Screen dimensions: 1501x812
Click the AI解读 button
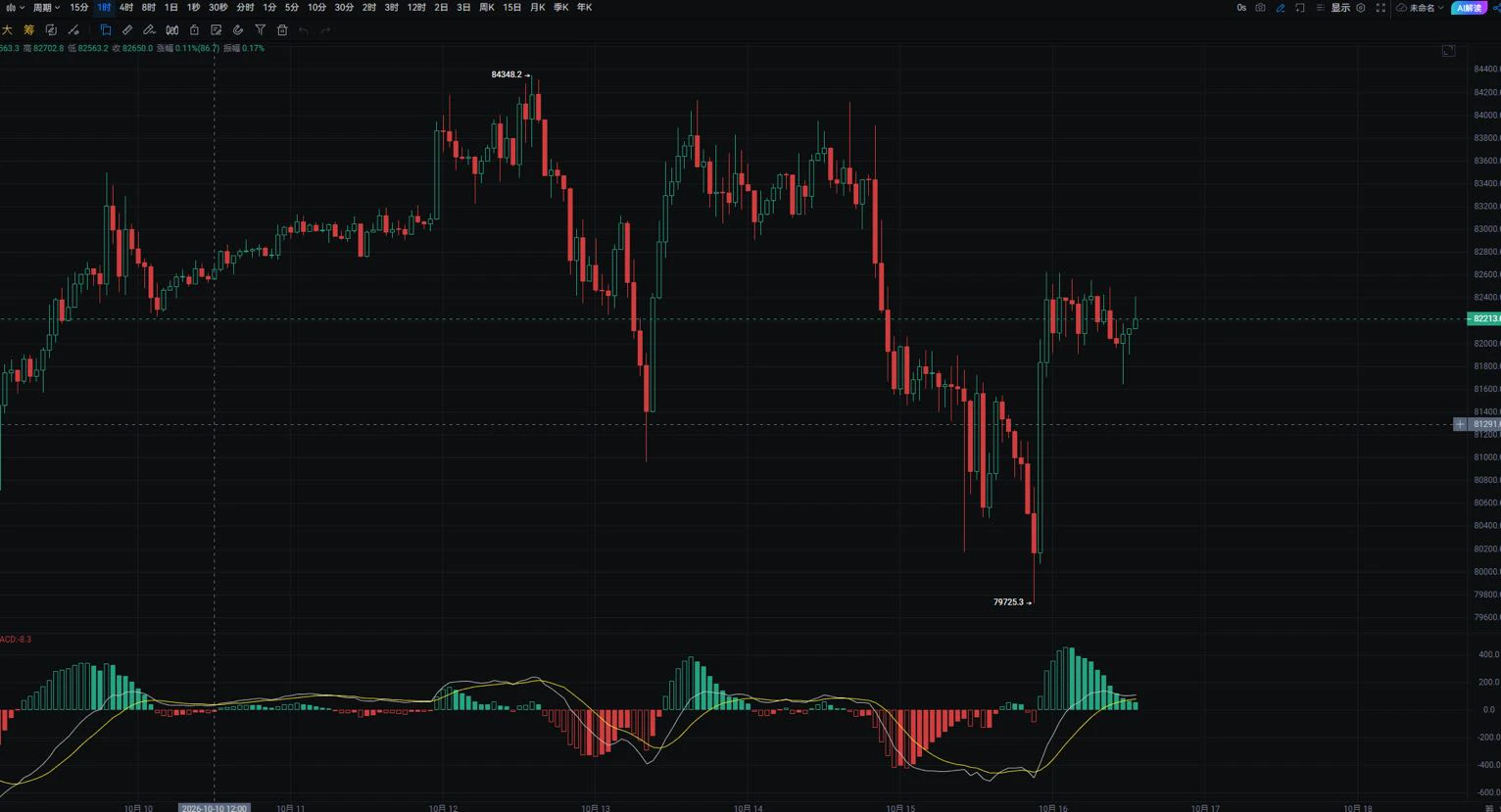tap(1469, 8)
